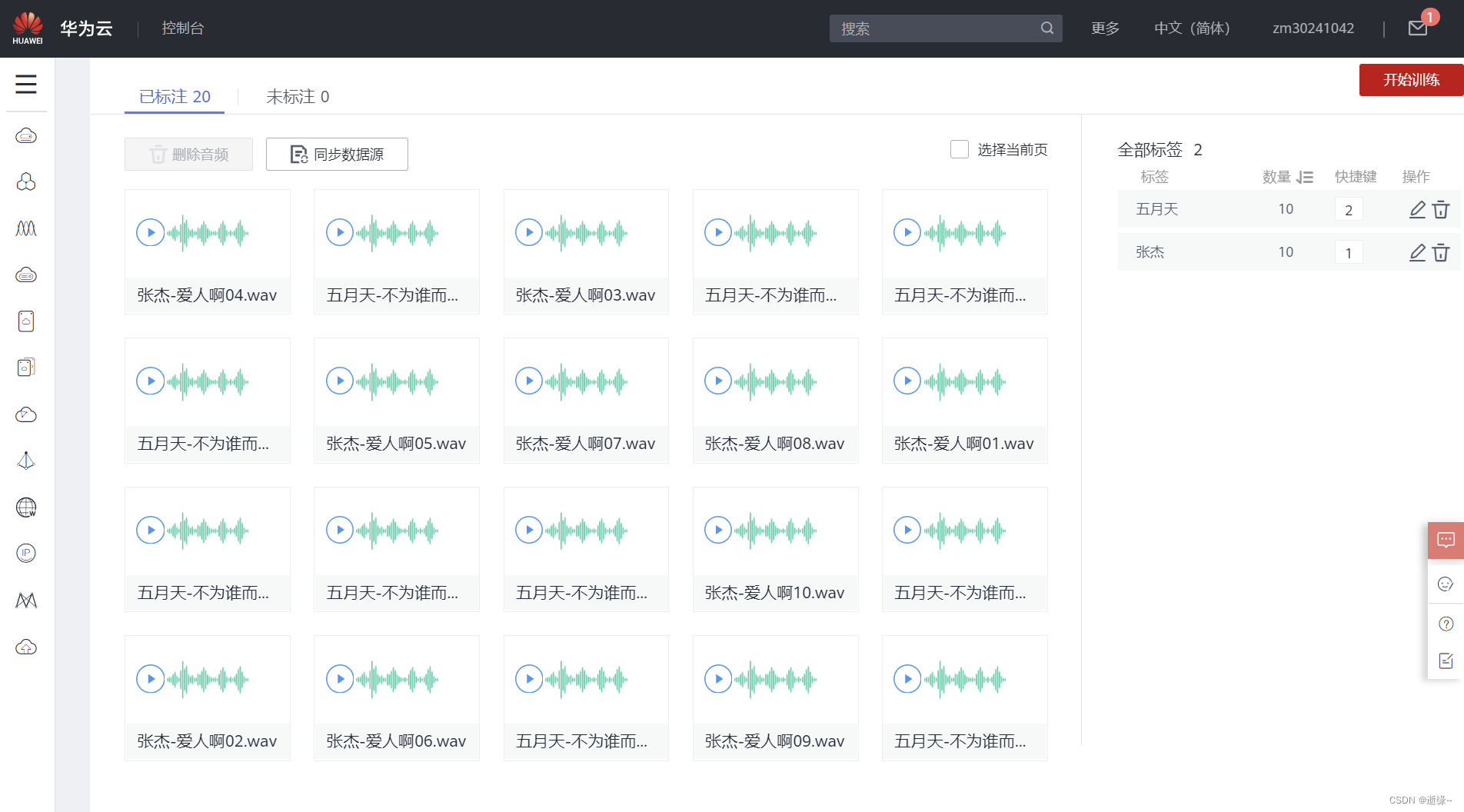The width and height of the screenshot is (1464, 812).
Task: Click shortcut key field for 张杰
Action: point(1349,252)
